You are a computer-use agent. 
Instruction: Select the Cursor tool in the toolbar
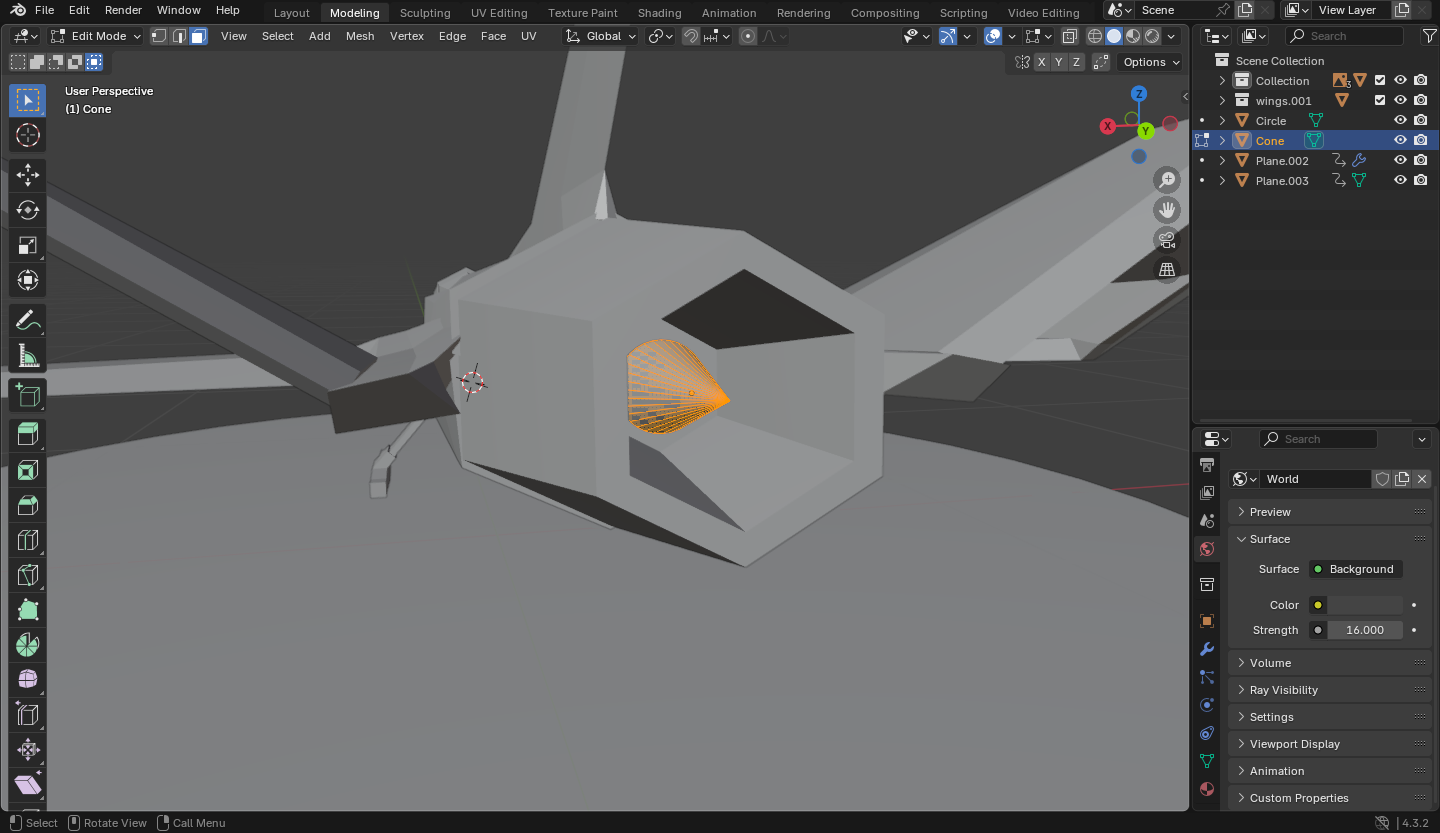pos(28,136)
